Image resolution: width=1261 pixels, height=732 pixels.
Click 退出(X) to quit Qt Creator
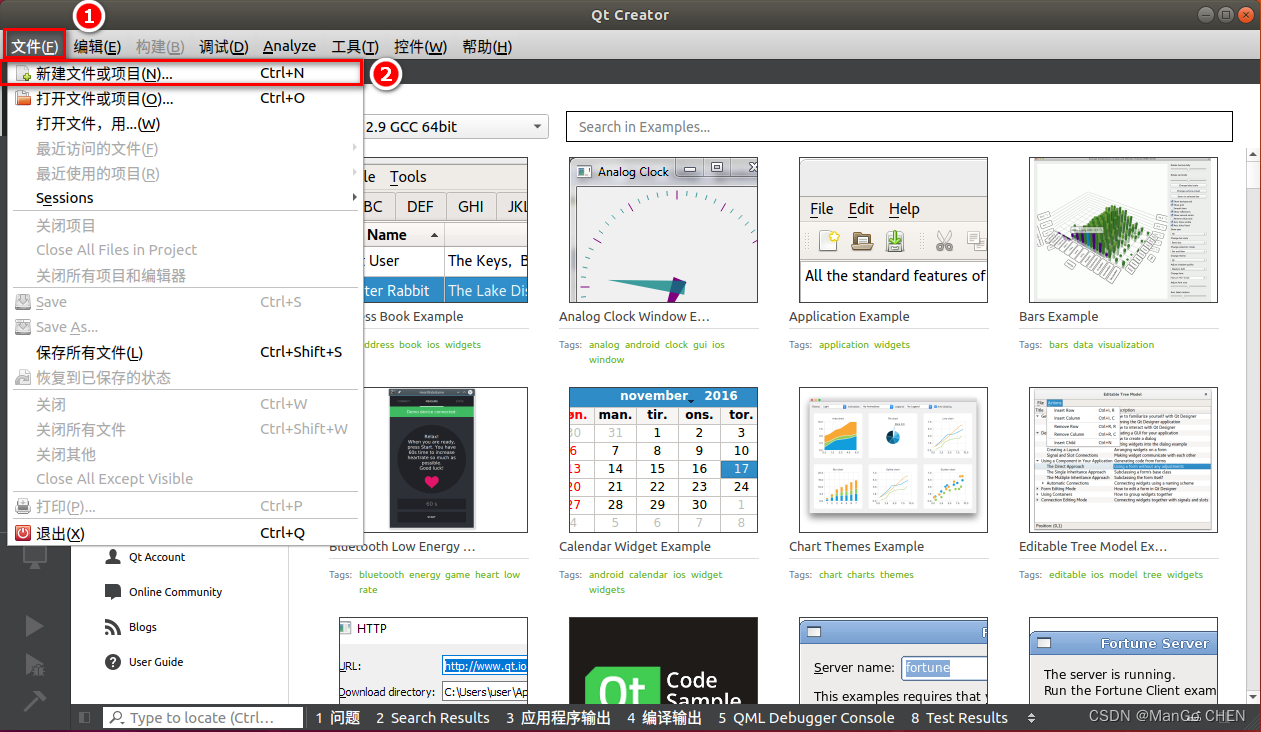[x=183, y=533]
